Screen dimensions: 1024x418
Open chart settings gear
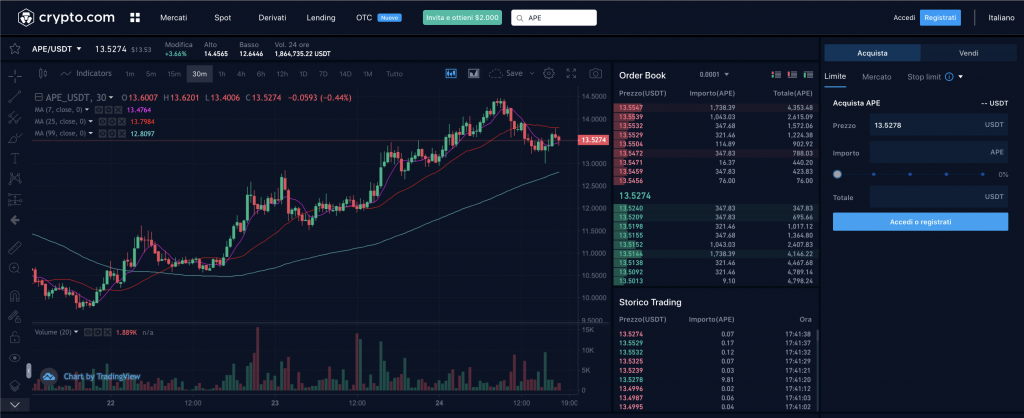pos(549,73)
